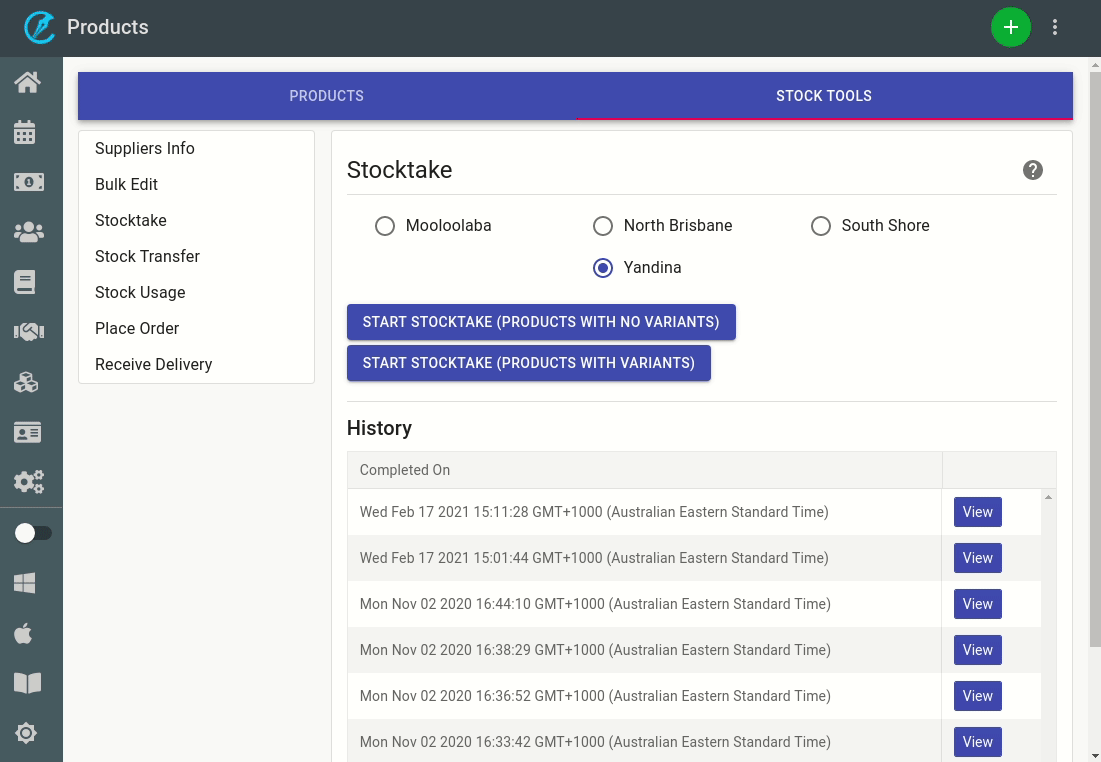Open the gears settings icon
Viewport: 1101px width, 762px height.
coord(29,482)
